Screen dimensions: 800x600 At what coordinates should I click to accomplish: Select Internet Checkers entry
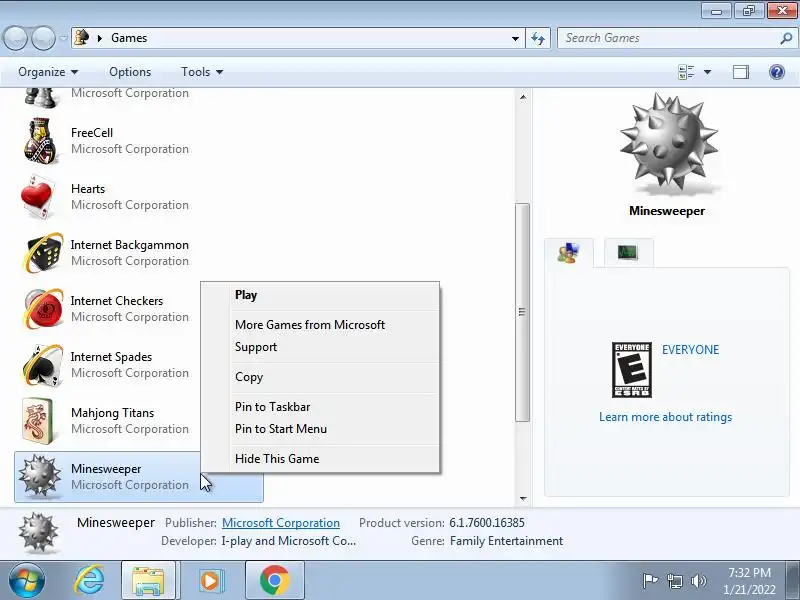click(x=107, y=309)
